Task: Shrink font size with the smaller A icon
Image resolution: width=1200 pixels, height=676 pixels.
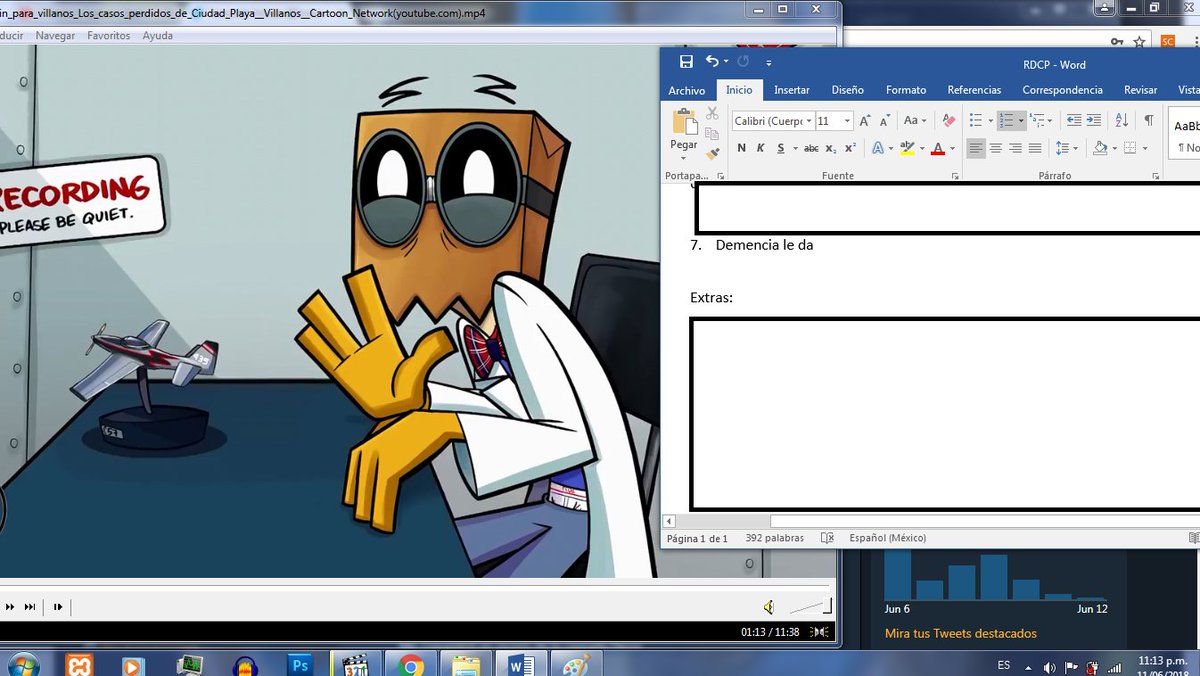Action: tap(885, 121)
